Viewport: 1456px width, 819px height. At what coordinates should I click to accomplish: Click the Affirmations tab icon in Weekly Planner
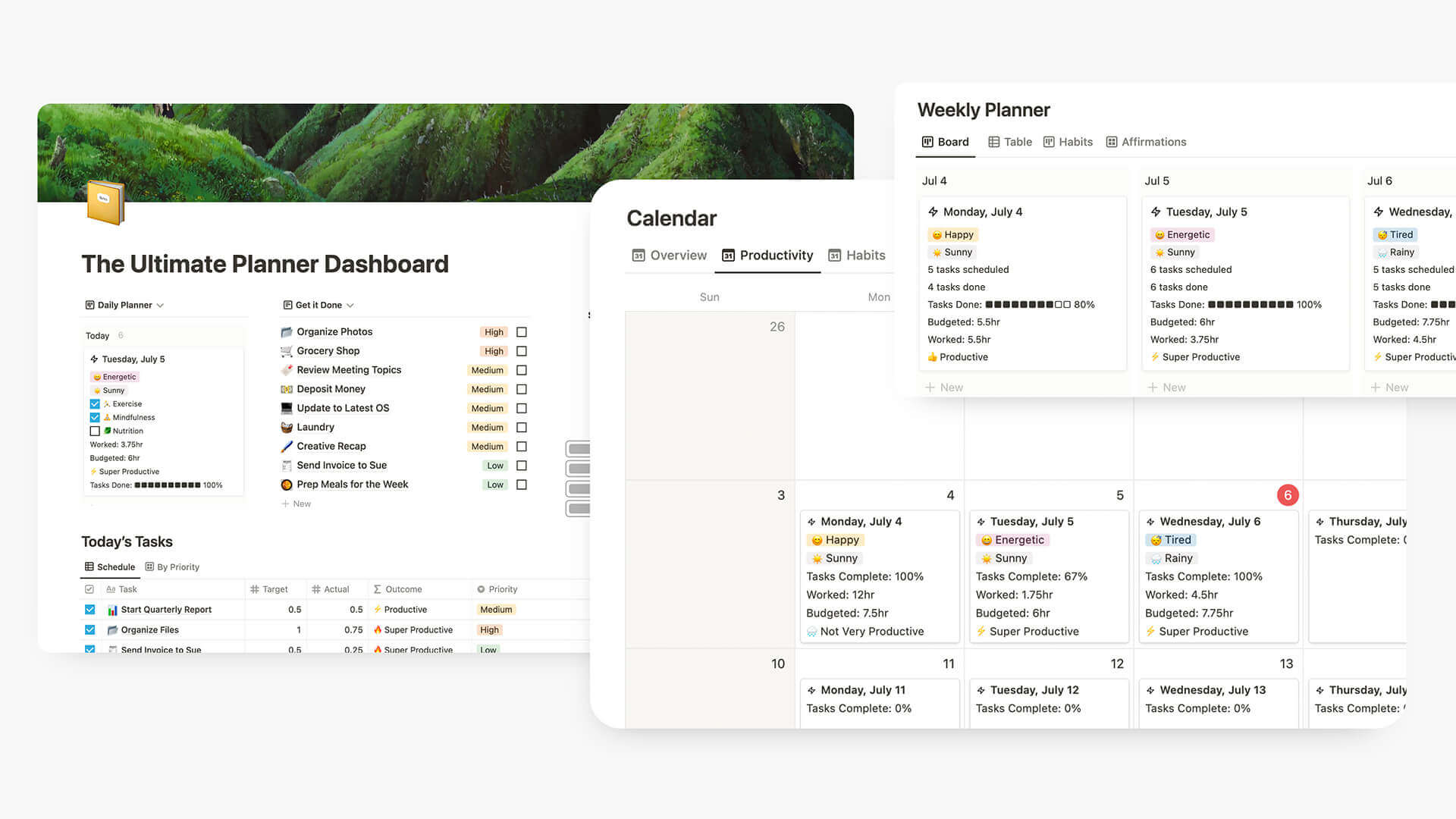click(1110, 141)
